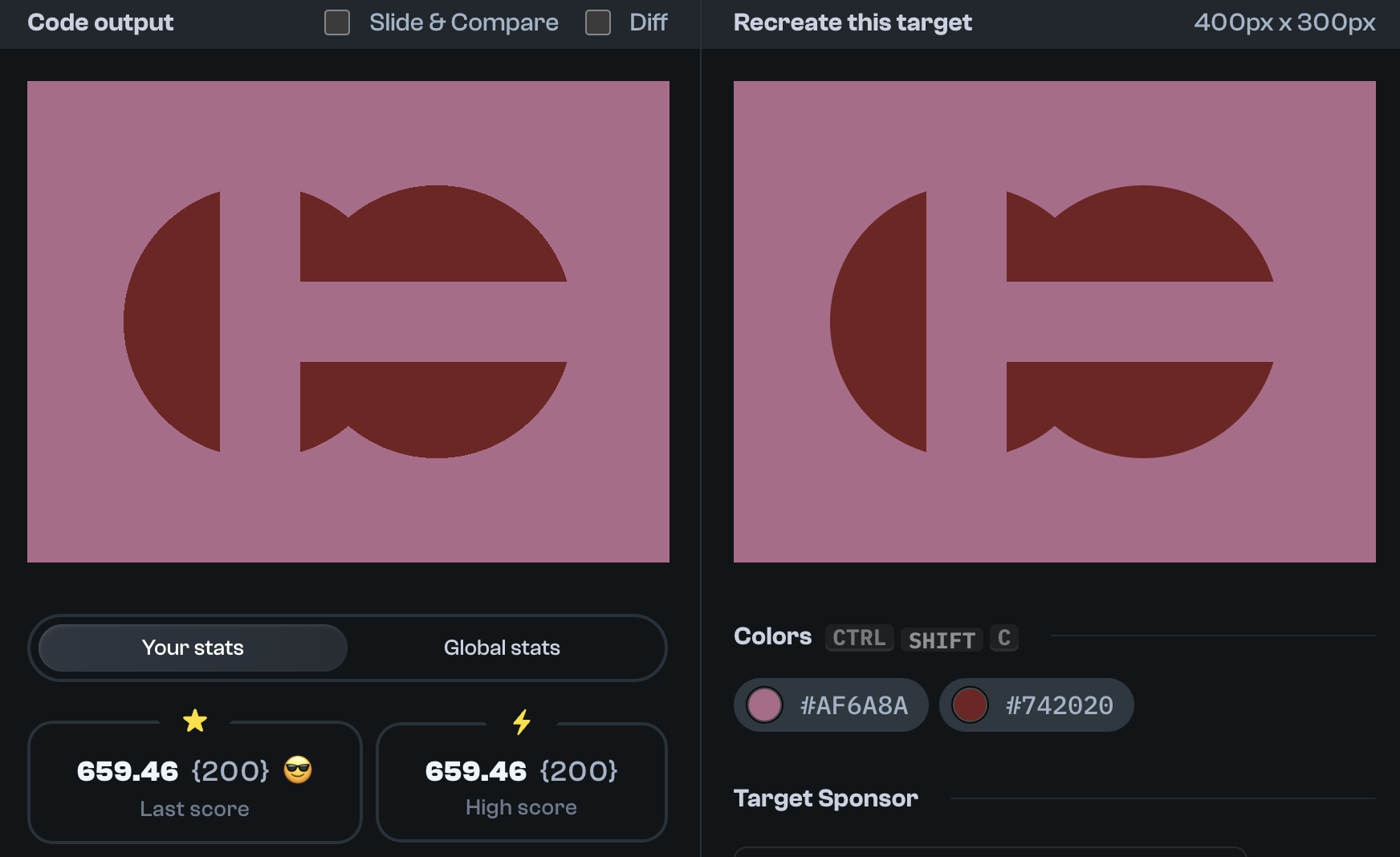Click the Code output heading
Image resolution: width=1400 pixels, height=857 pixels.
point(100,22)
